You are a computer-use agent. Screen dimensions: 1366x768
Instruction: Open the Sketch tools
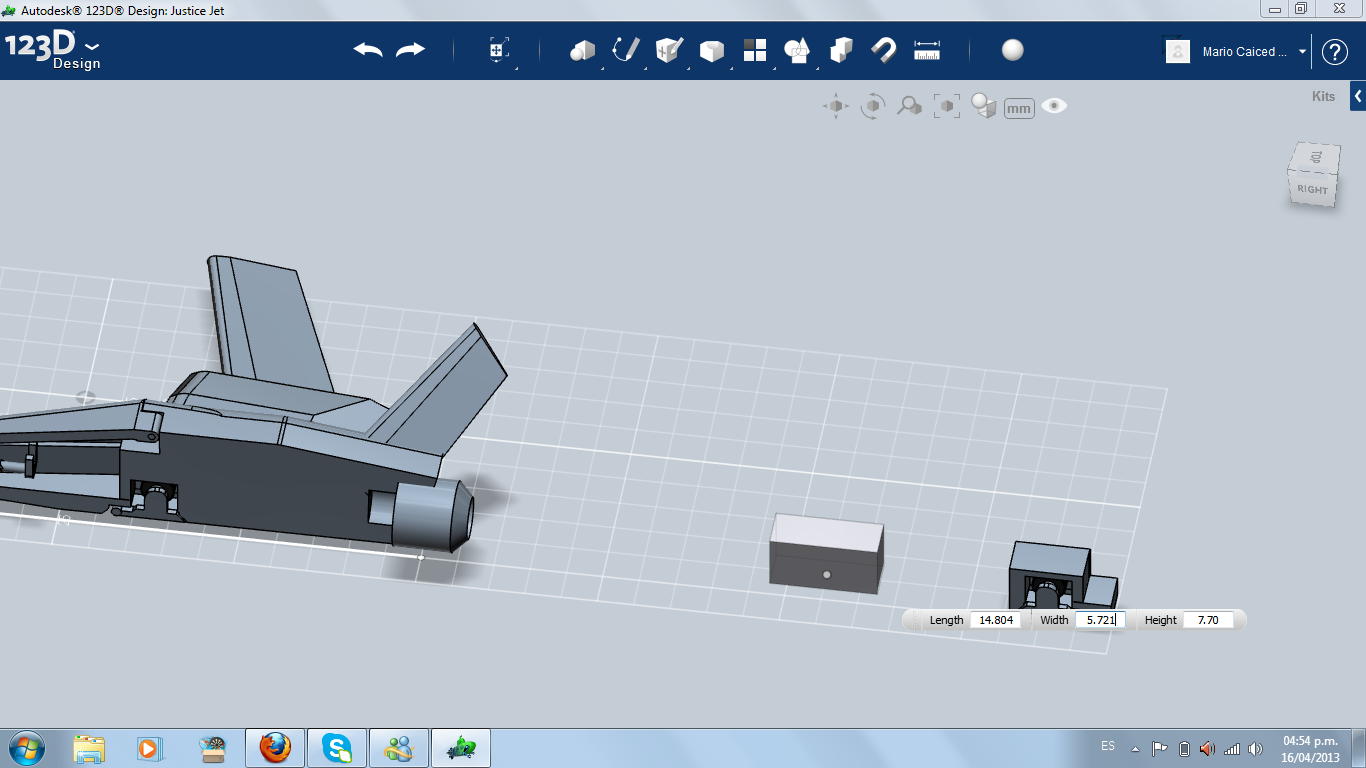pyautogui.click(x=625, y=50)
